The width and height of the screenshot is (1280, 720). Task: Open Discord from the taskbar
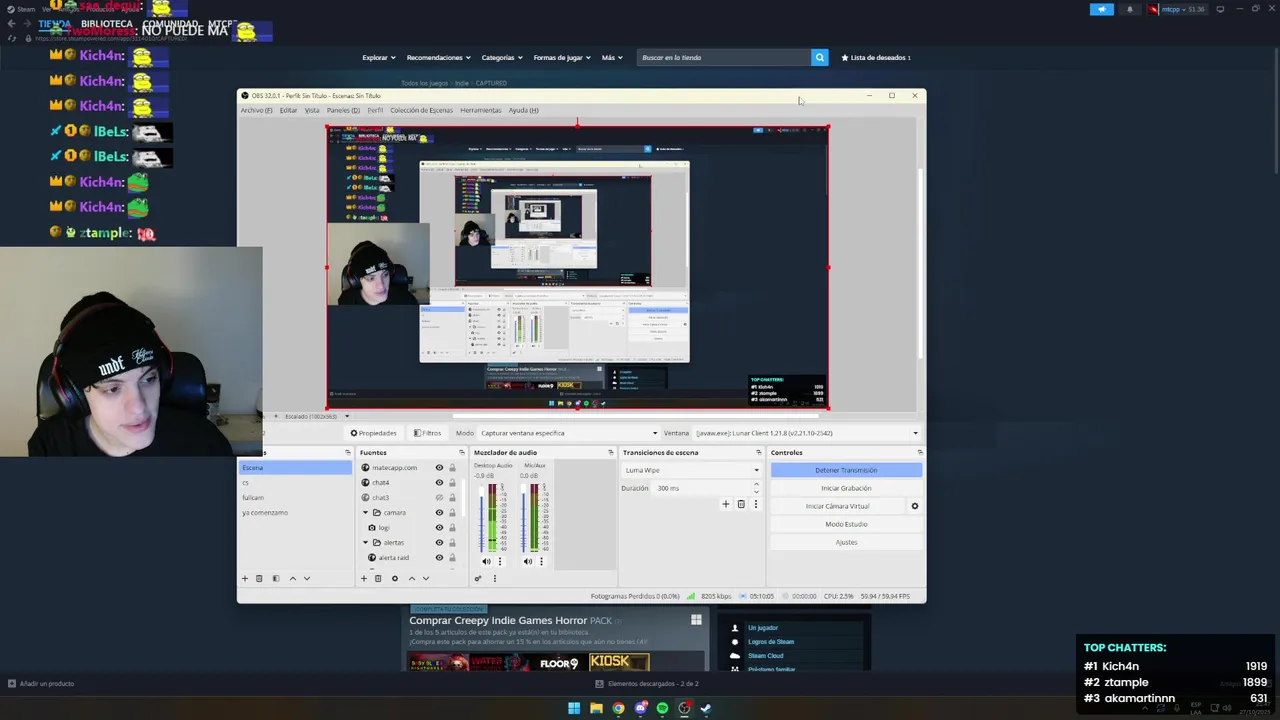[x=640, y=708]
